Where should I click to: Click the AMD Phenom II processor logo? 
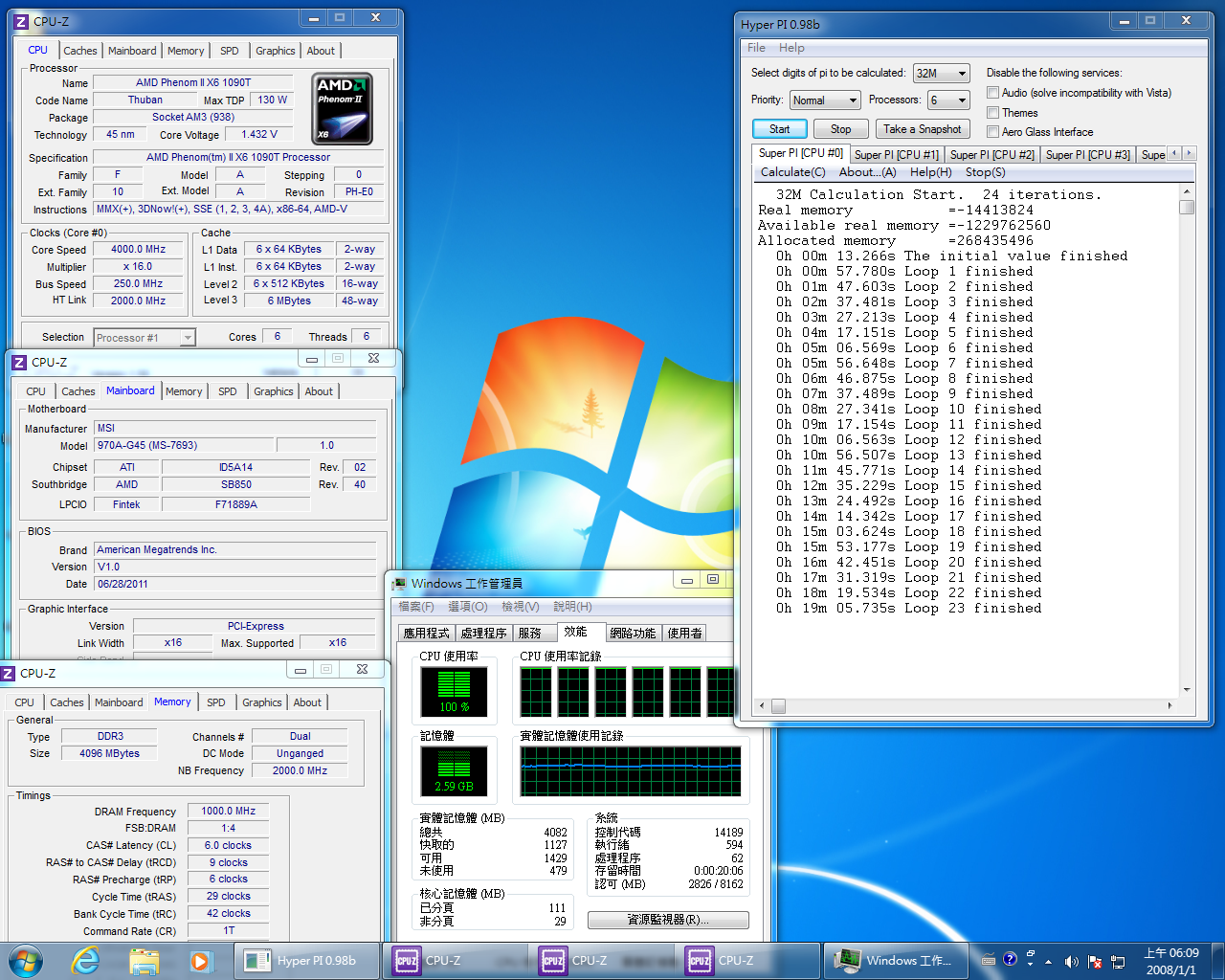pos(342,109)
